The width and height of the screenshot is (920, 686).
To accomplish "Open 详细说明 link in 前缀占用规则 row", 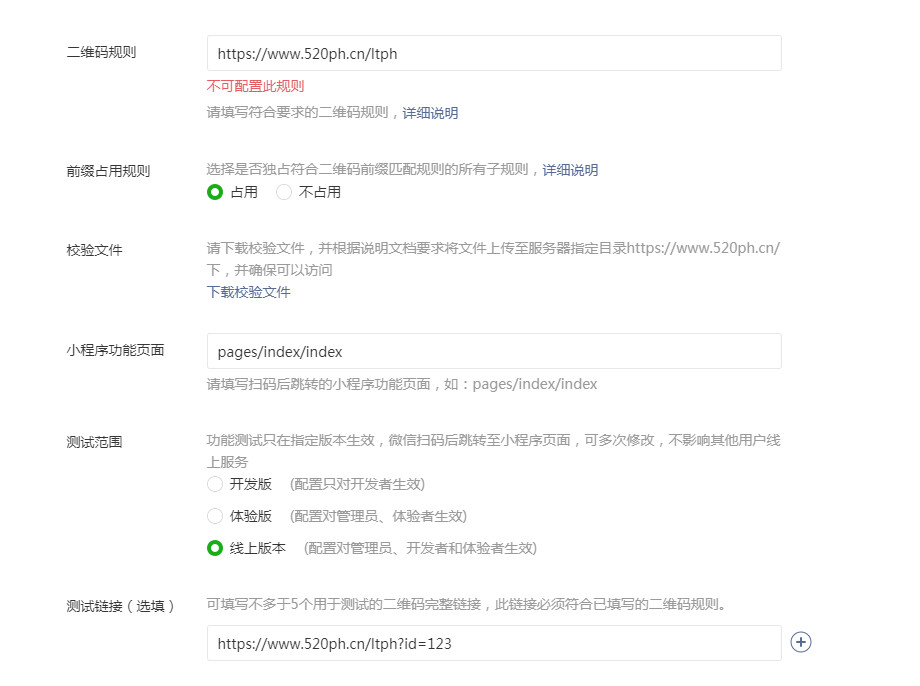I will (x=570, y=170).
